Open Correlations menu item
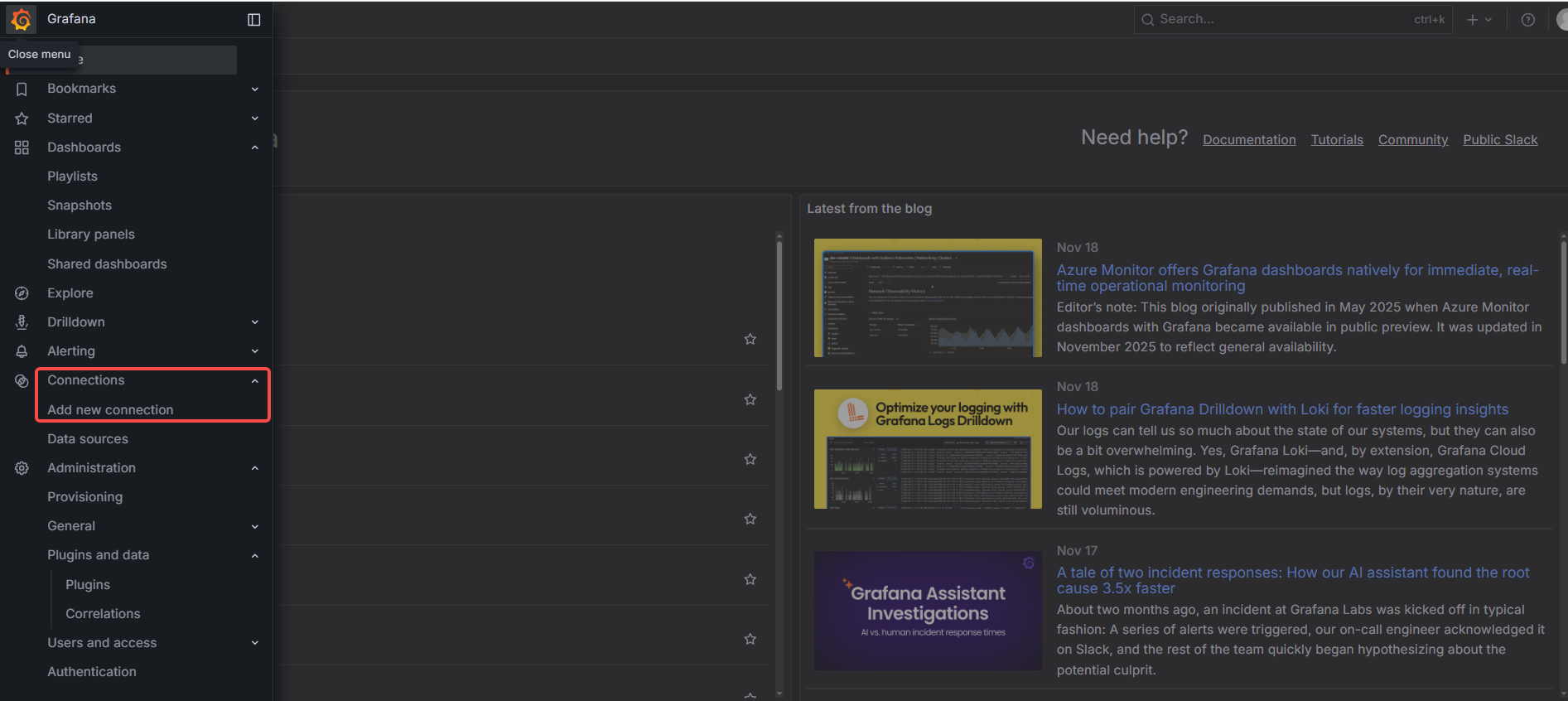 [103, 614]
